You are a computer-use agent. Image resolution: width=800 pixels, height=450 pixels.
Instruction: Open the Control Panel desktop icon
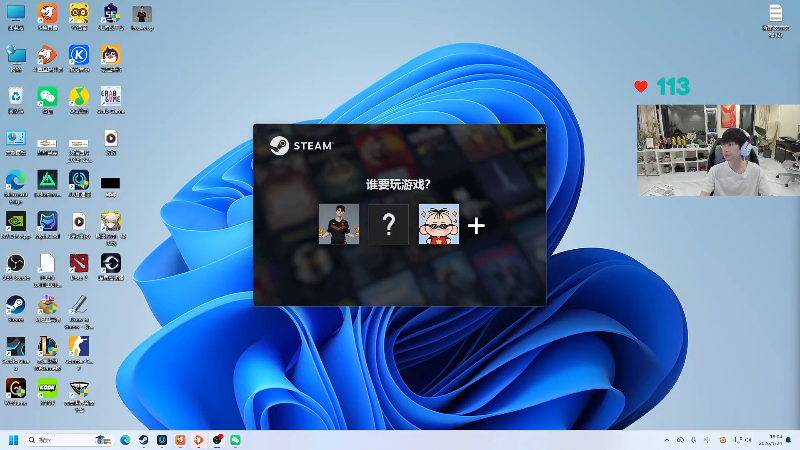(x=16, y=142)
